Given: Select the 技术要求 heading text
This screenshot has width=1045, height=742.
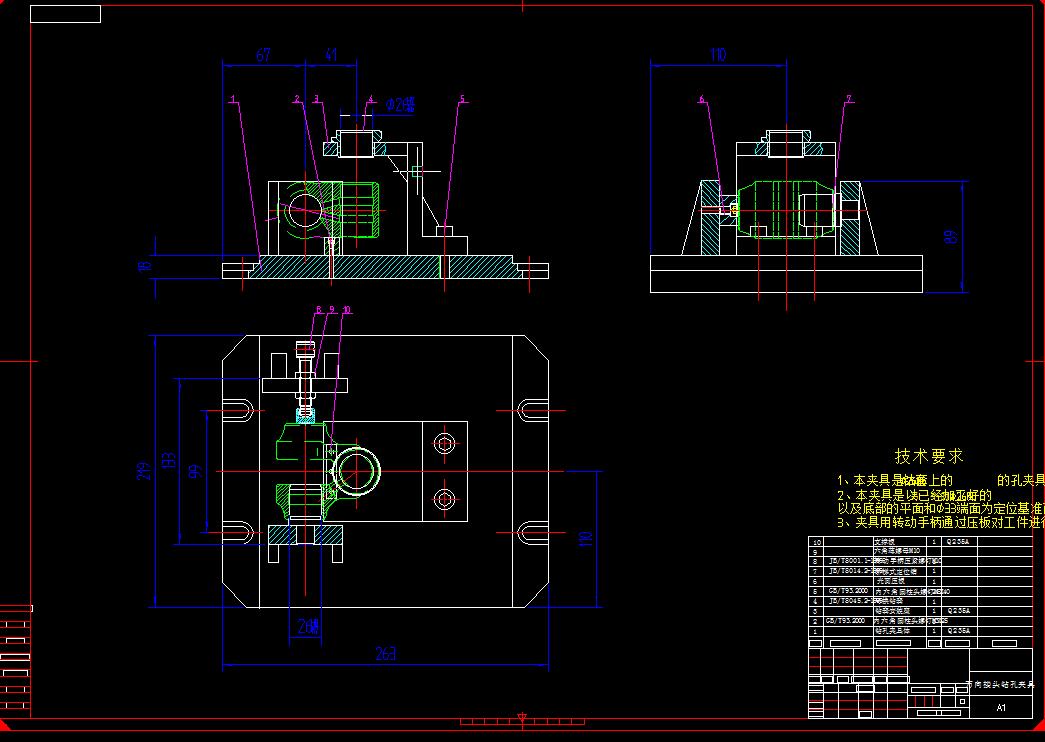Looking at the screenshot, I should tap(928, 455).
